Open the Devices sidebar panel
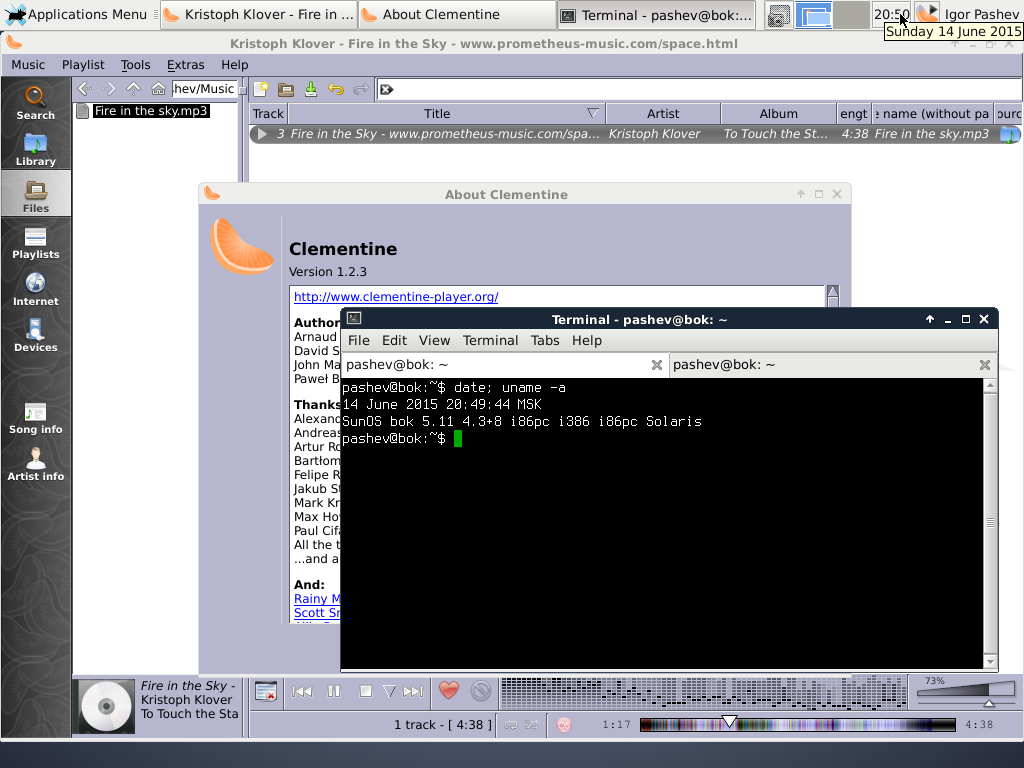This screenshot has height=768, width=1024. 35,336
